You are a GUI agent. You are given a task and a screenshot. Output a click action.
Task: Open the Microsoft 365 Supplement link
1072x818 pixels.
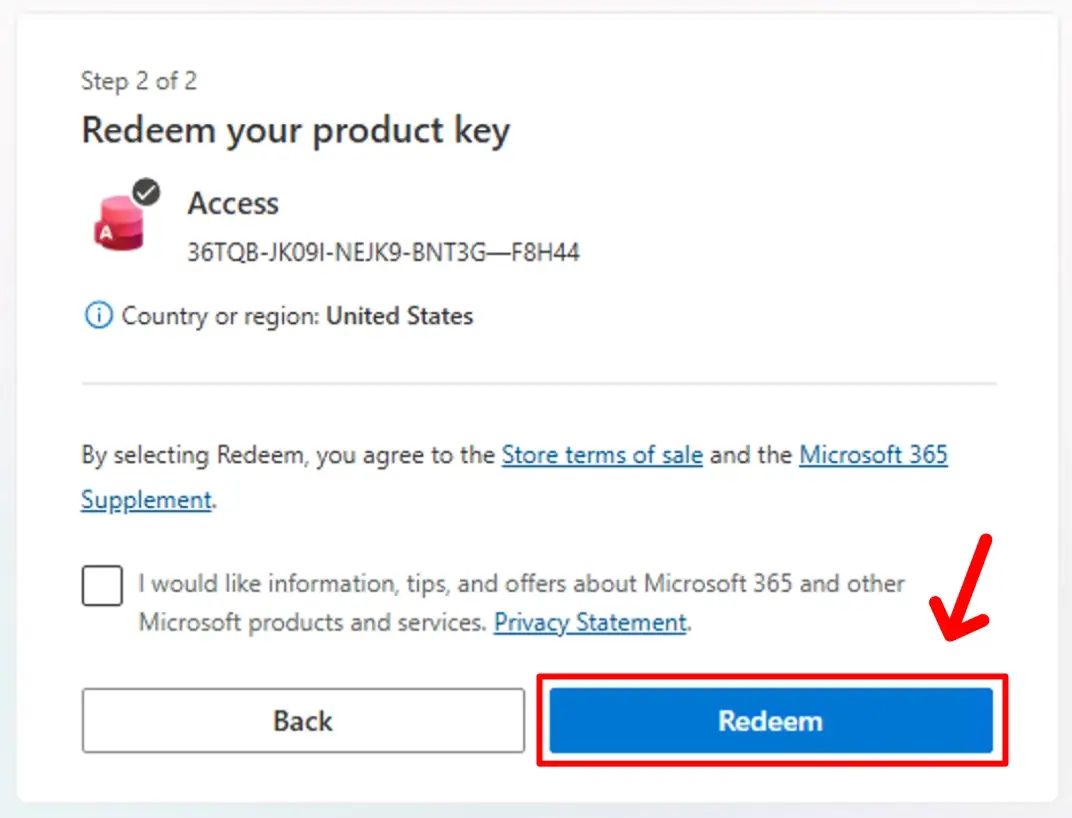(872, 456)
